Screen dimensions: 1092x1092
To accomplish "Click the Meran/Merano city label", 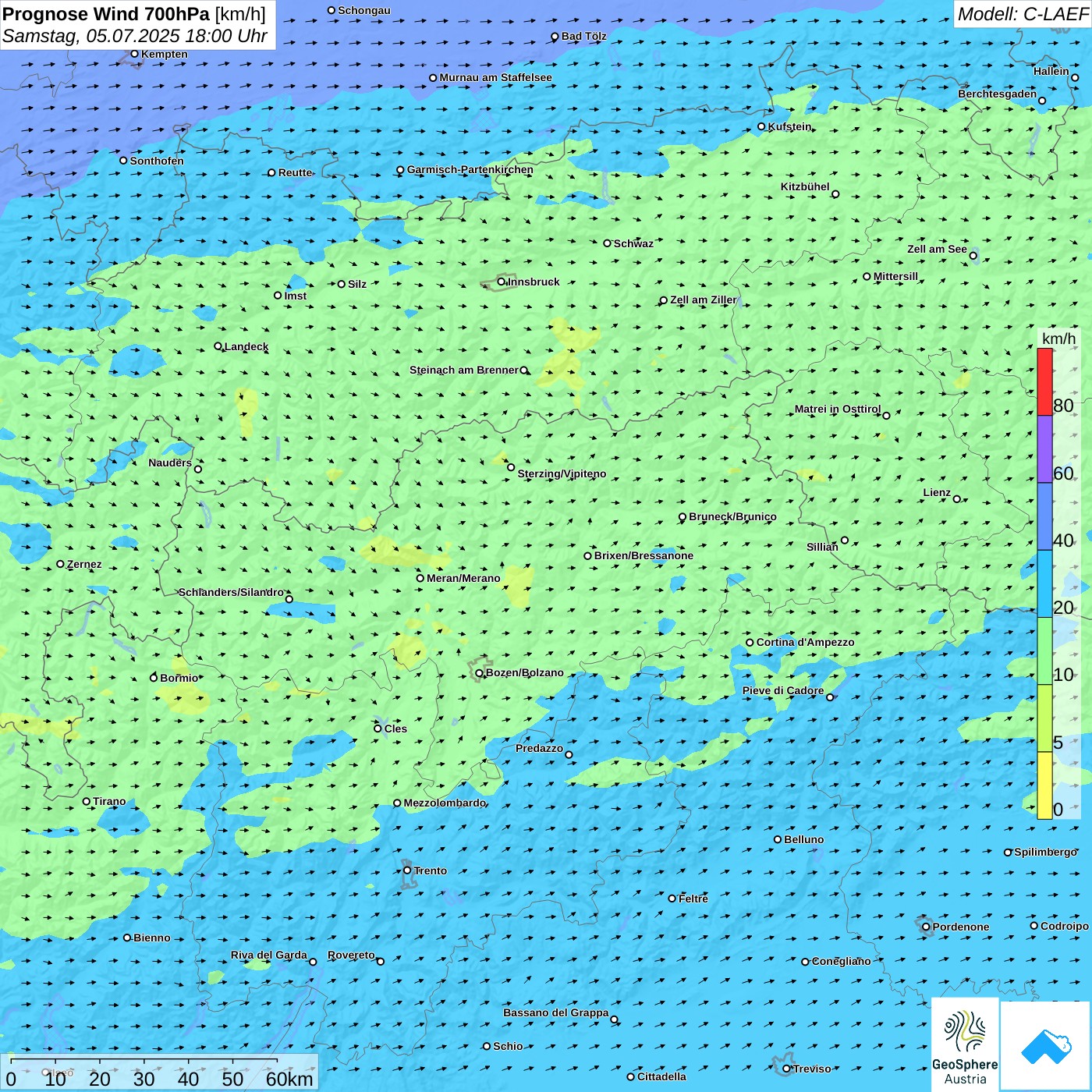I will (463, 578).
